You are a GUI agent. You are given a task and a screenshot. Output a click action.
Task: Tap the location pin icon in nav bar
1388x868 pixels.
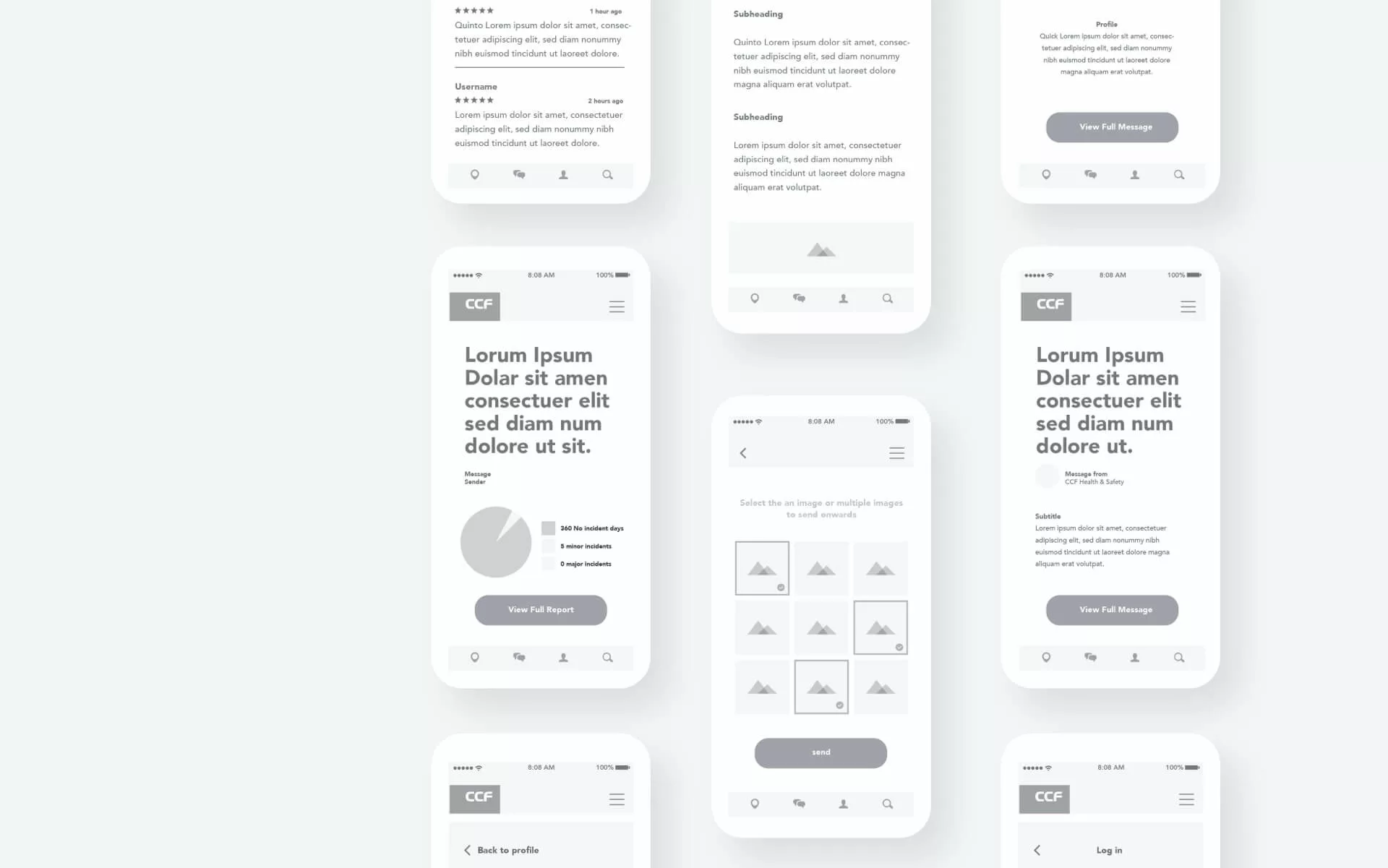coord(474,657)
